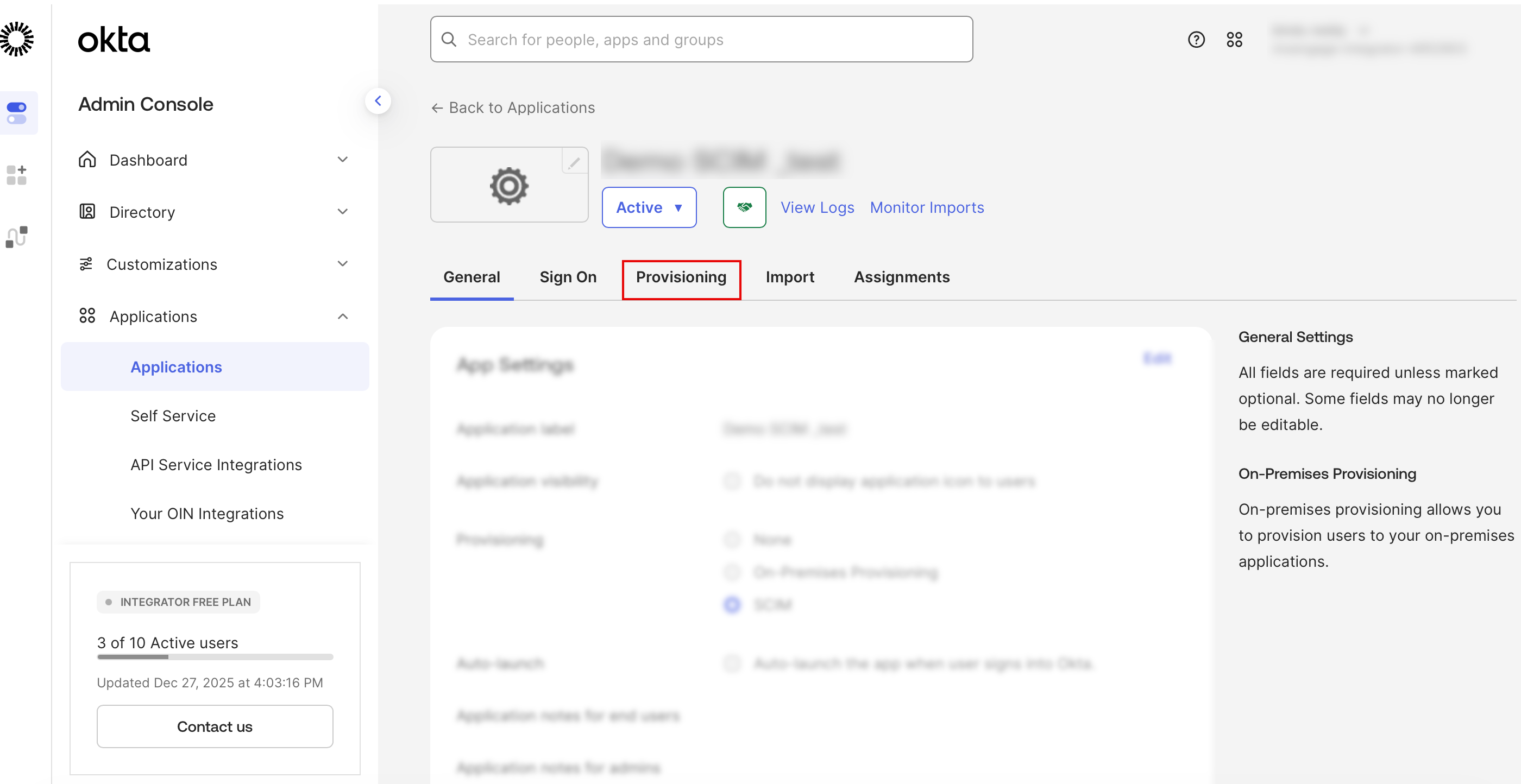The image size is (1521, 784).
Task: Select the Admin Console toggle rail icon
Action: [17, 113]
